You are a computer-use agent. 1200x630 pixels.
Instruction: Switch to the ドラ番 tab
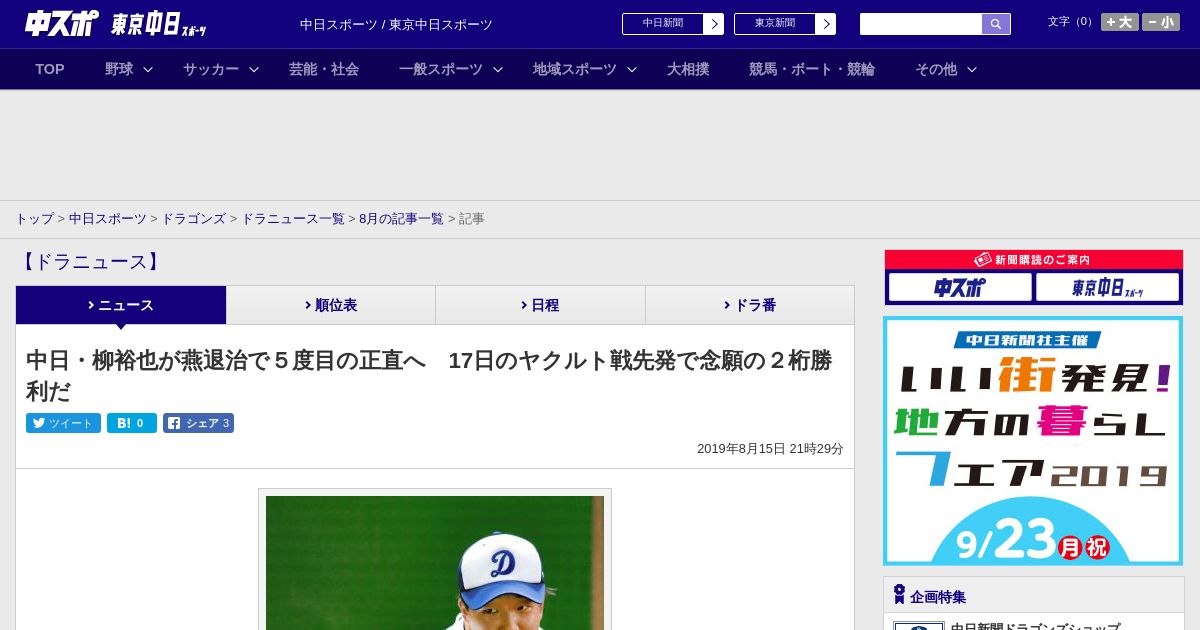[750, 305]
